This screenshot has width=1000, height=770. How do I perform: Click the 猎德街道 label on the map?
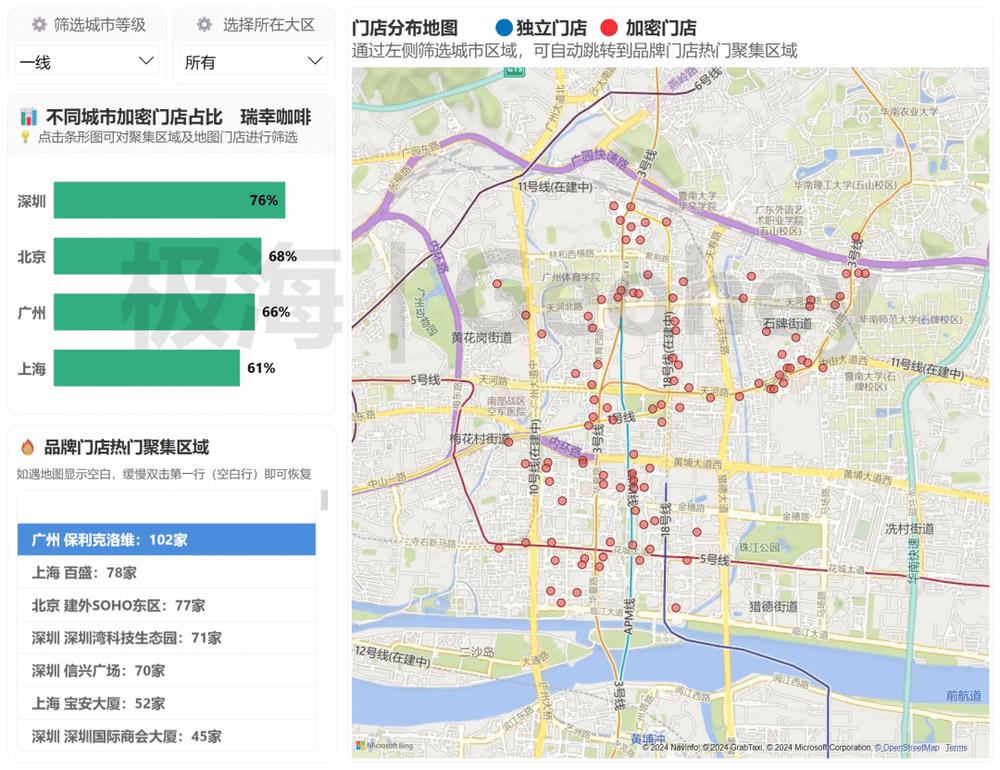pyautogui.click(x=773, y=605)
